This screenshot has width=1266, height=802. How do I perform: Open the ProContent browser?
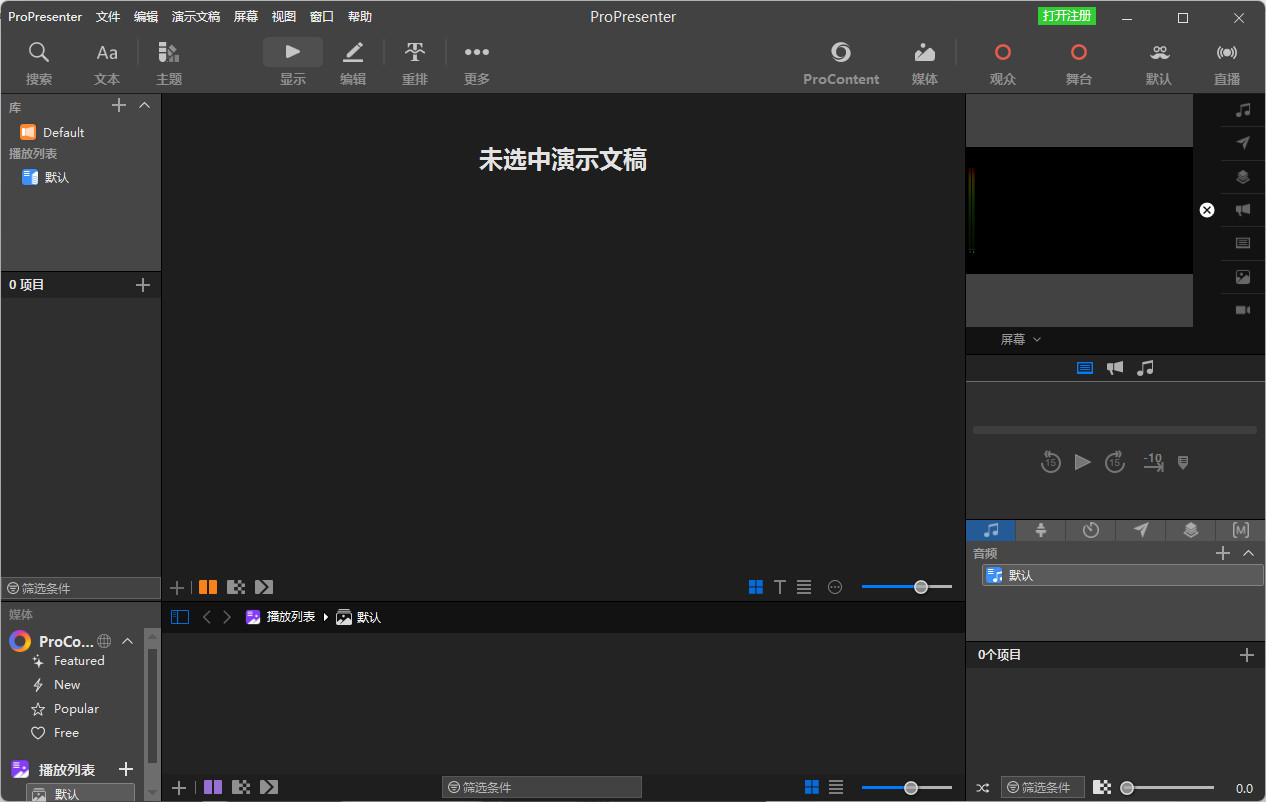[x=841, y=64]
